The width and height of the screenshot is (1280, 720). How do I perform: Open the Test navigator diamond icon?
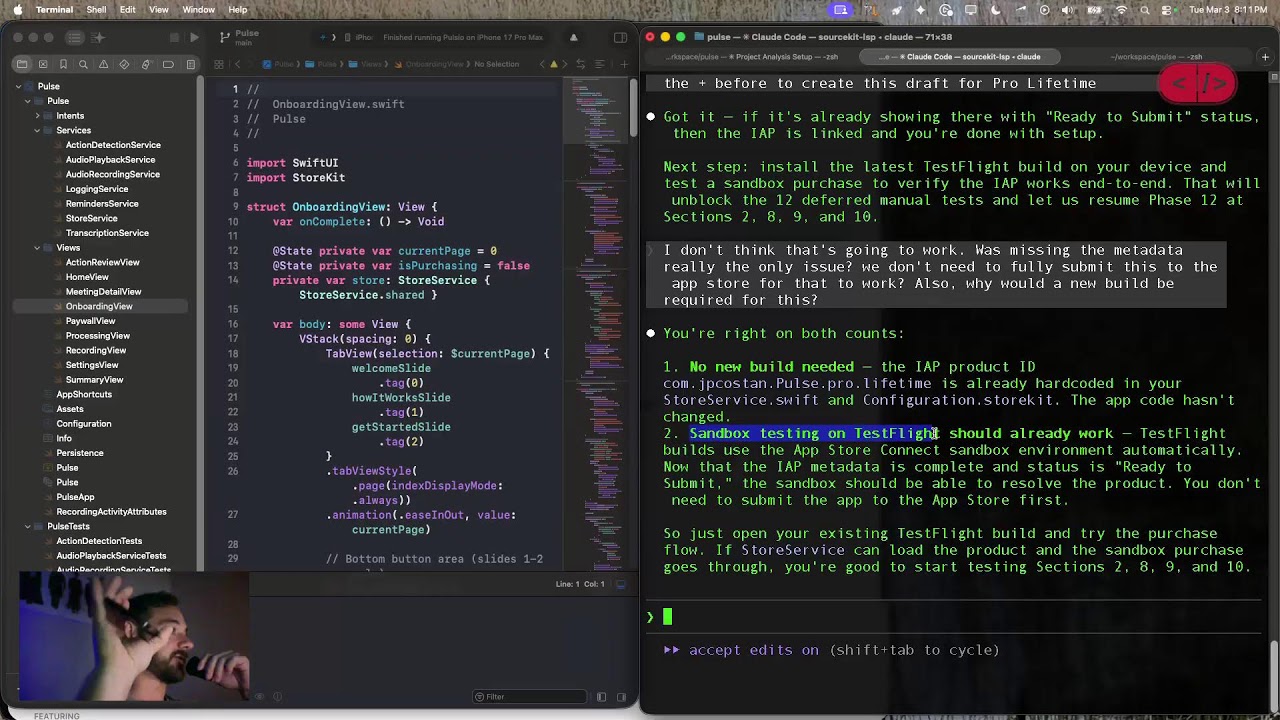pos(125,64)
